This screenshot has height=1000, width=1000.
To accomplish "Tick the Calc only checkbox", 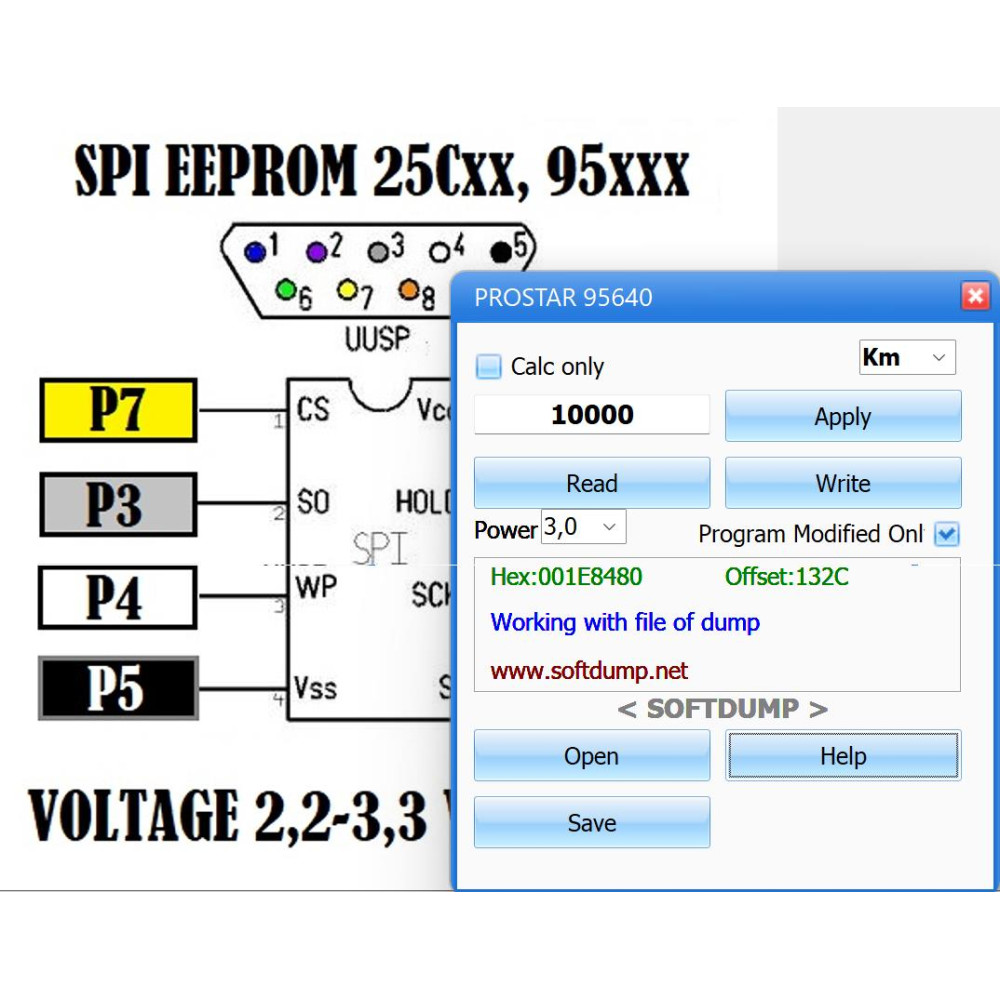I will 489,367.
